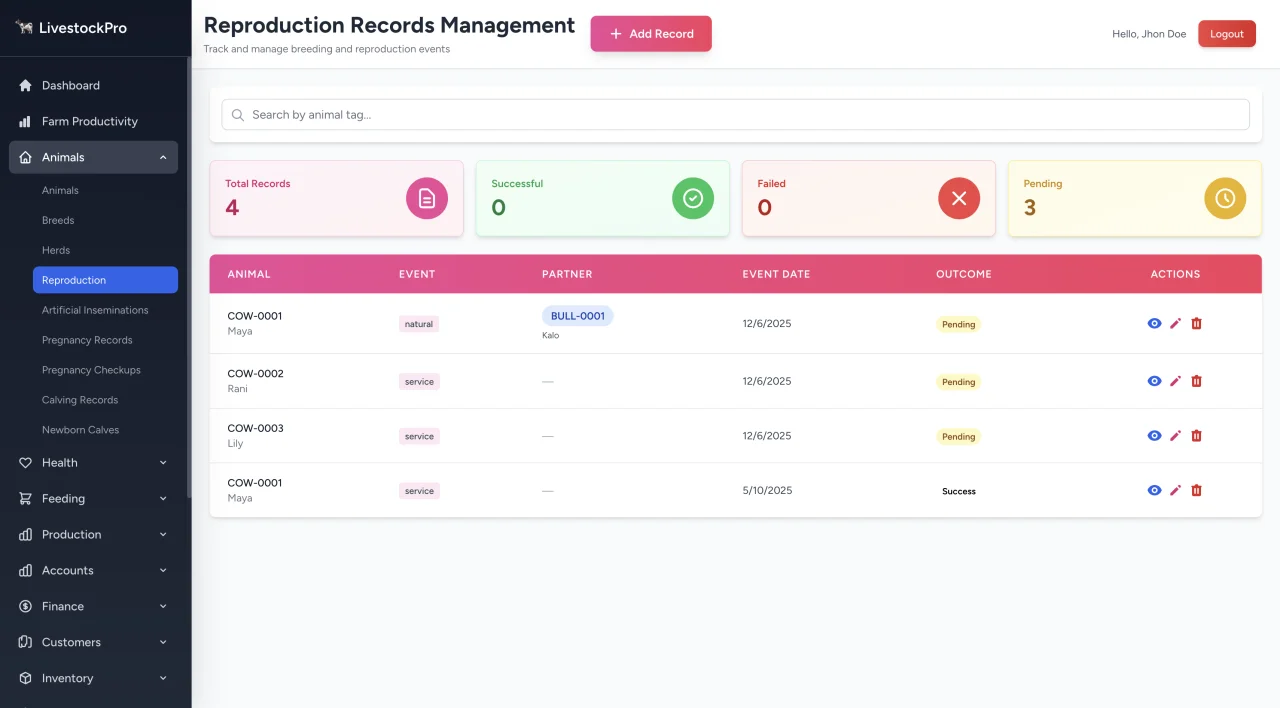Image resolution: width=1280 pixels, height=708 pixels.
Task: Click the sidebar vertical scrollbar
Action: [x=188, y=278]
